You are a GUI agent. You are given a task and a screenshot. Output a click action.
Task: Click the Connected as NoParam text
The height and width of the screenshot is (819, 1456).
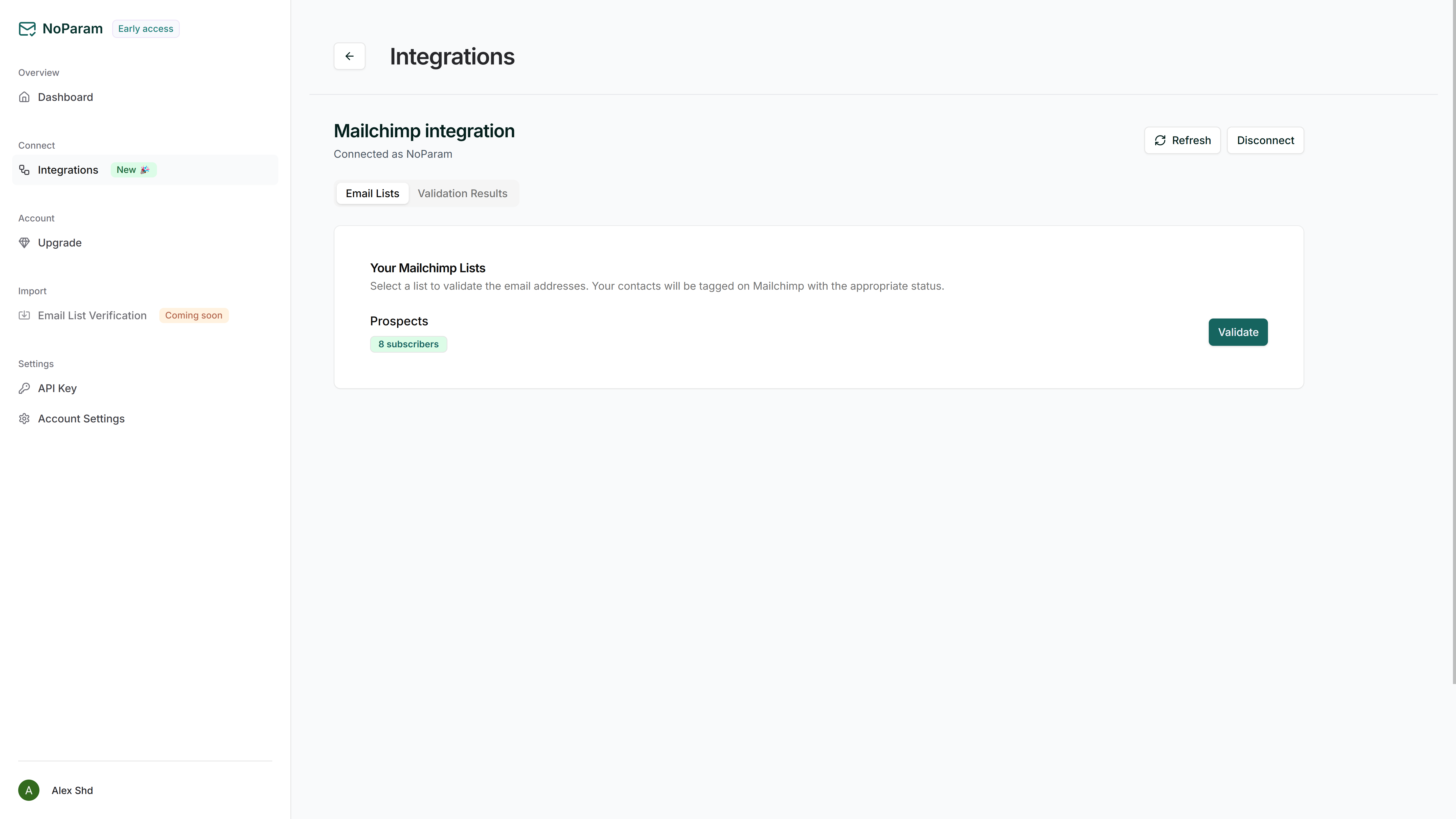tap(393, 154)
